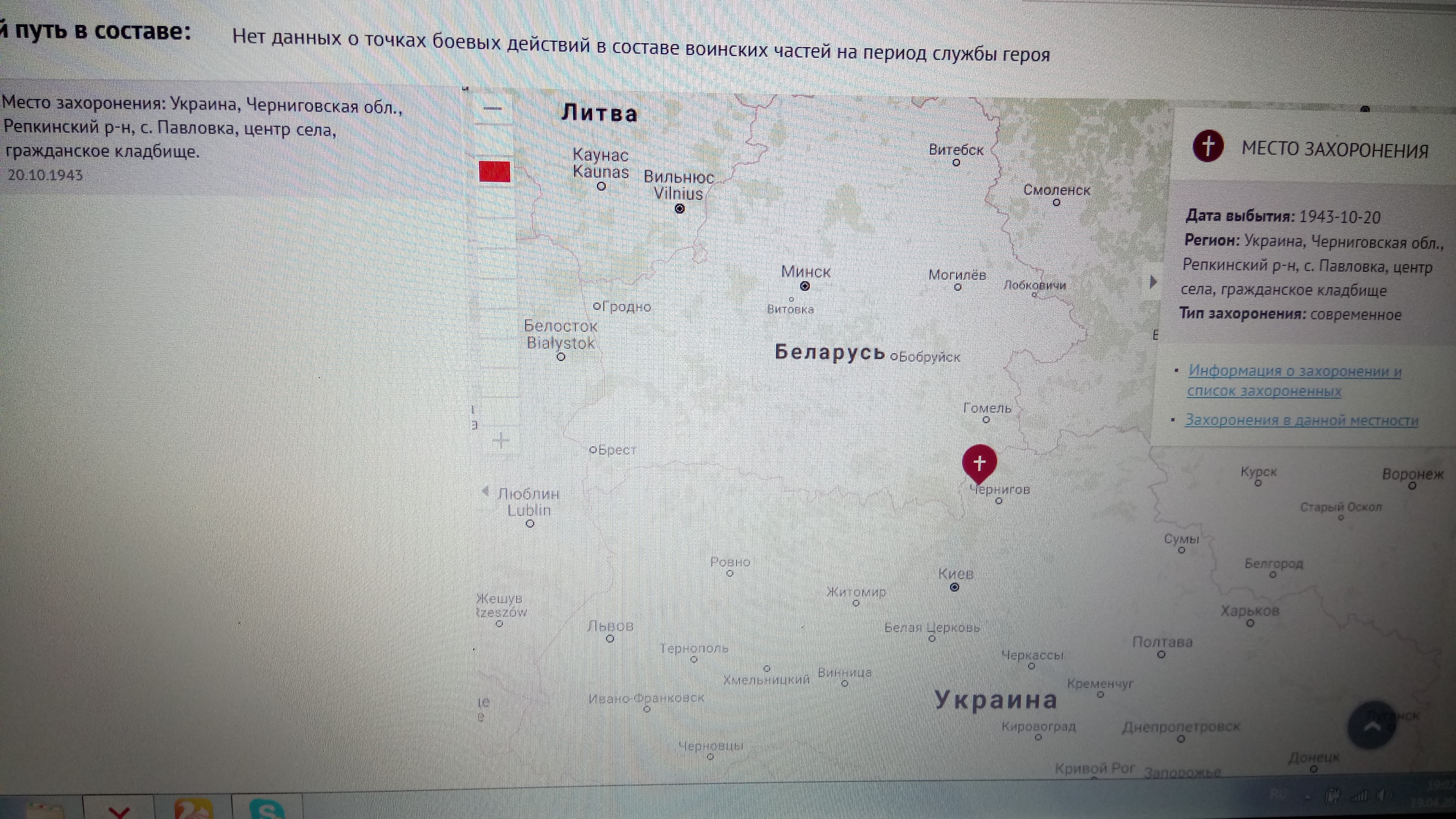Open UC Browser squirrel icon in taskbar

(x=193, y=809)
